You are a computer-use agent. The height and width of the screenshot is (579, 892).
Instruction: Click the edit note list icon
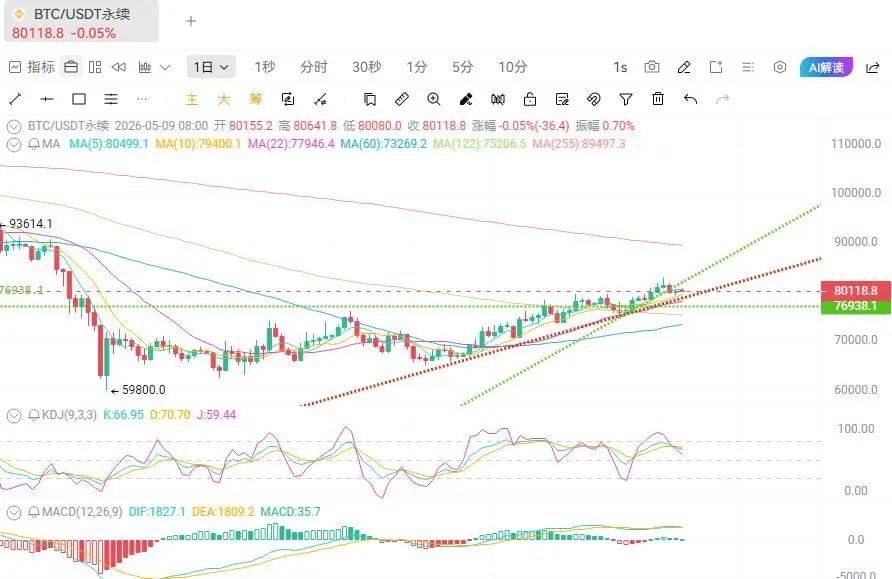coord(562,100)
